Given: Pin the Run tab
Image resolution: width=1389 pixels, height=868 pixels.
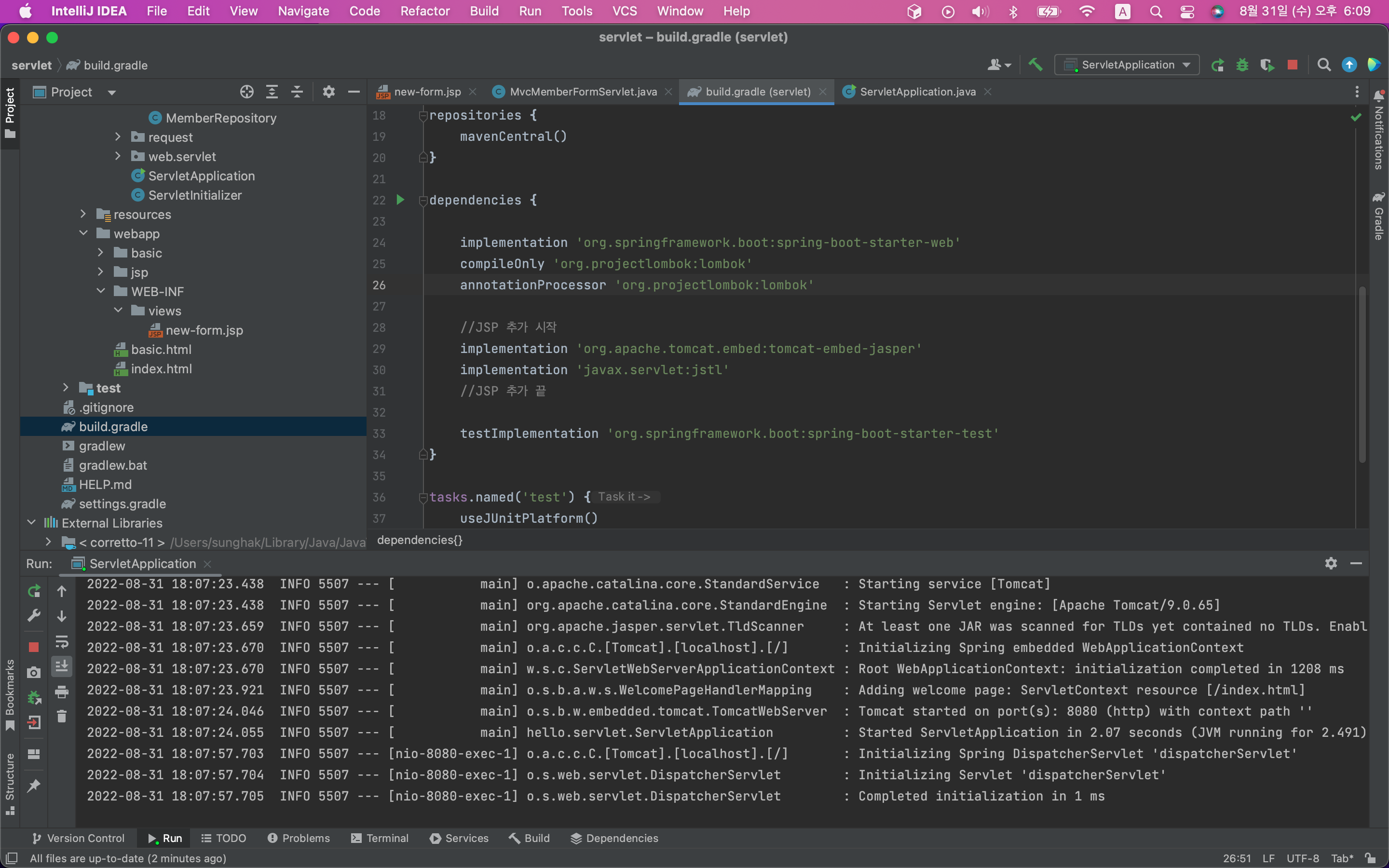Looking at the screenshot, I should click(34, 786).
